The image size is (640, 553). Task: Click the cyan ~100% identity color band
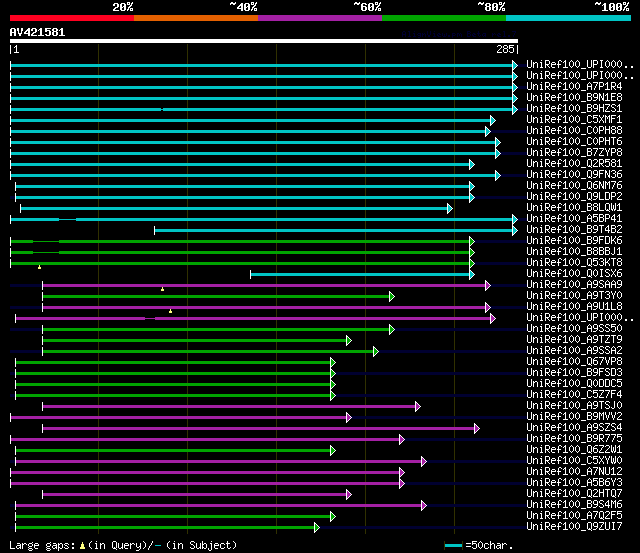tap(568, 18)
